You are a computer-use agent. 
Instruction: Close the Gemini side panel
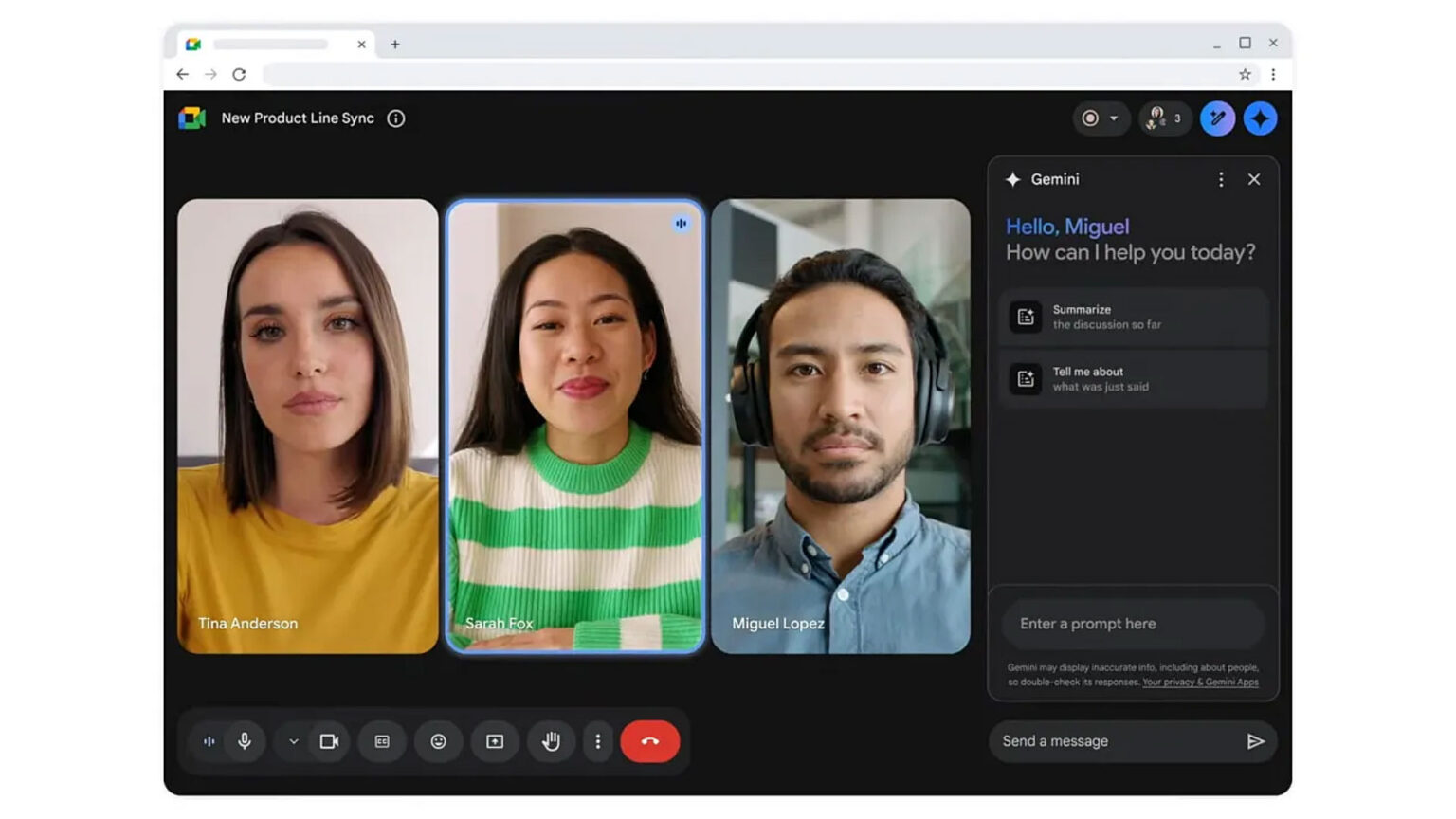1254,179
